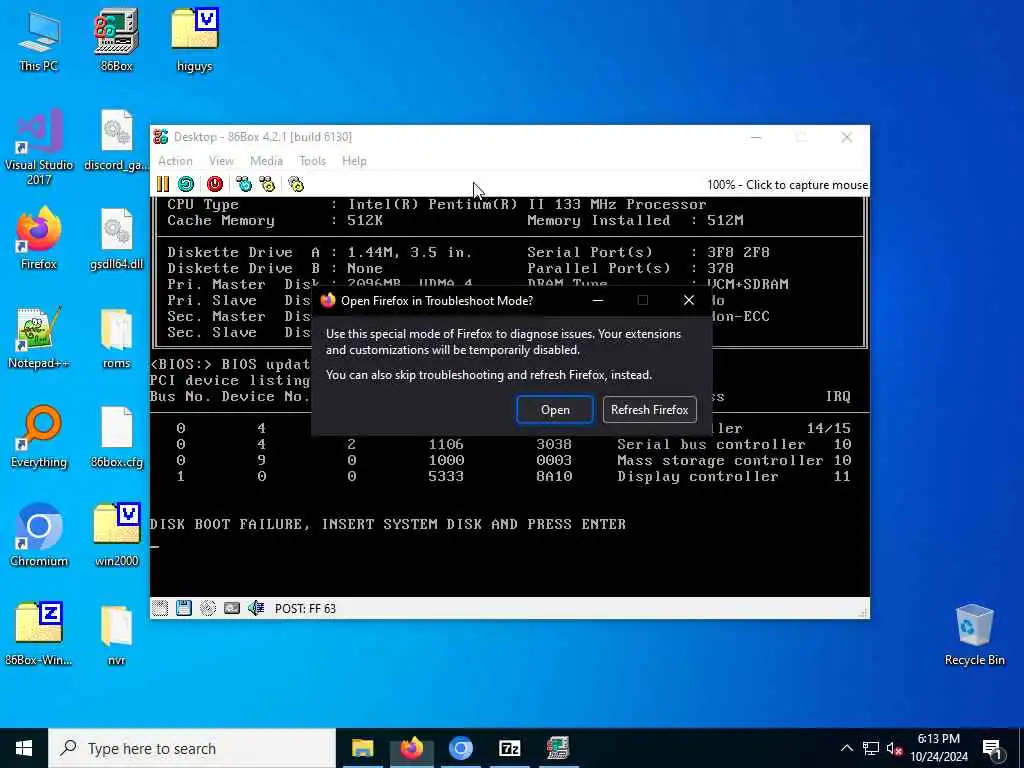Select the 86Box-Win... archive icon
Viewport: 1024px width, 768px height.
[x=39, y=633]
